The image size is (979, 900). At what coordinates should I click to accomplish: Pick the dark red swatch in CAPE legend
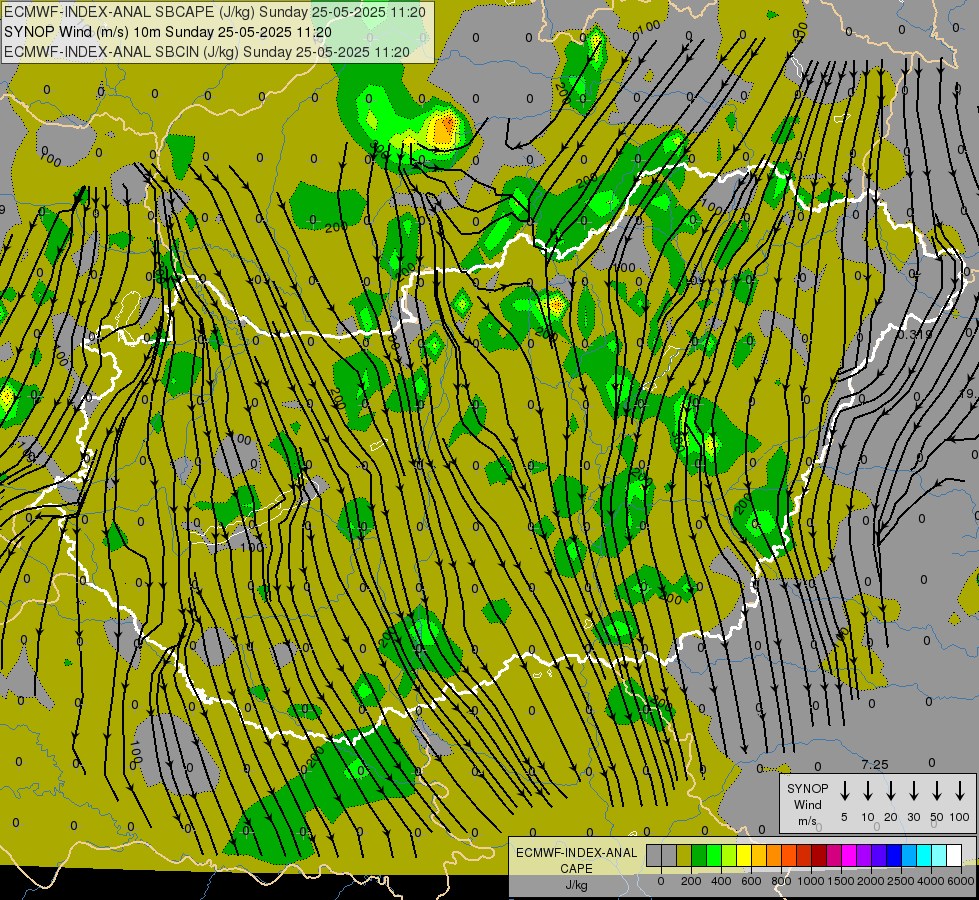point(820,855)
